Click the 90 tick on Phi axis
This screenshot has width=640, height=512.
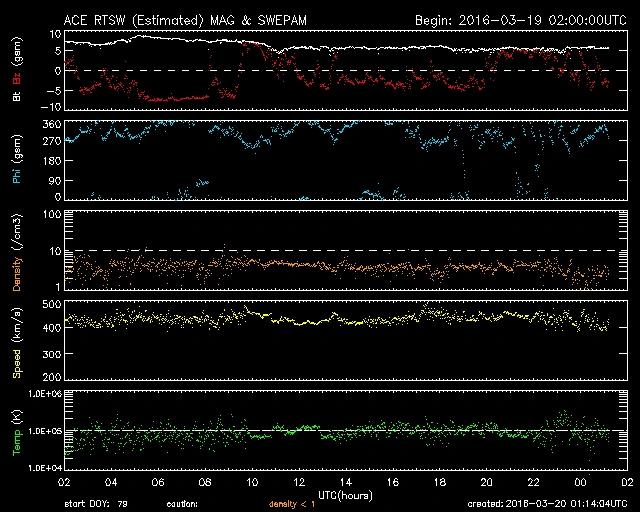point(55,180)
